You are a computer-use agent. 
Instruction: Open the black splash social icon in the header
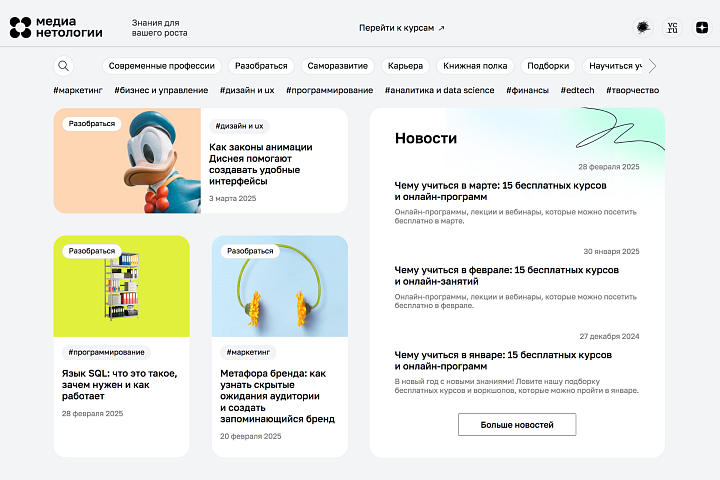[643, 28]
